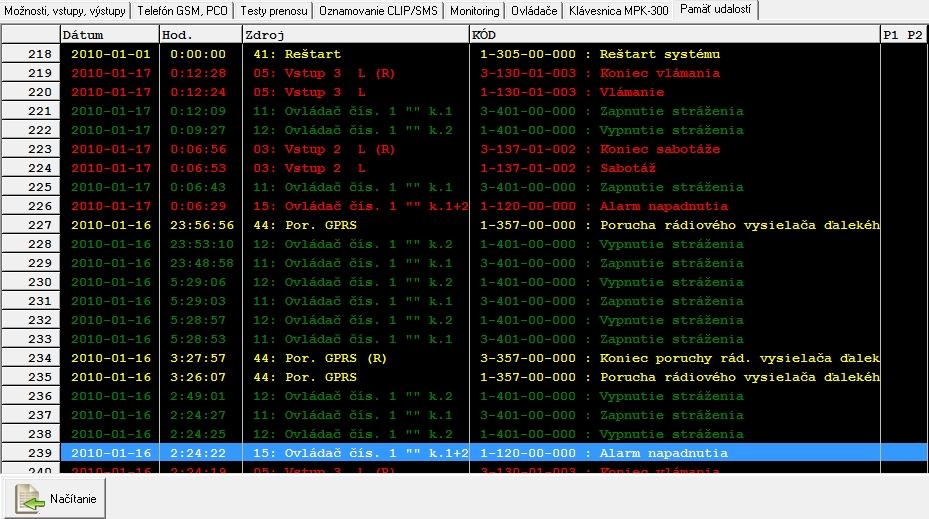This screenshot has width=929, height=519.
Task: Select row header 224
Action: click(31, 168)
